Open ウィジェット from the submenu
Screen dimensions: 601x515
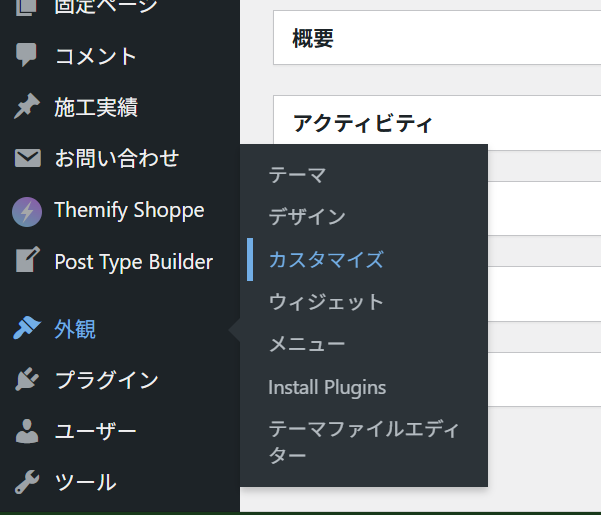pyautogui.click(x=326, y=302)
